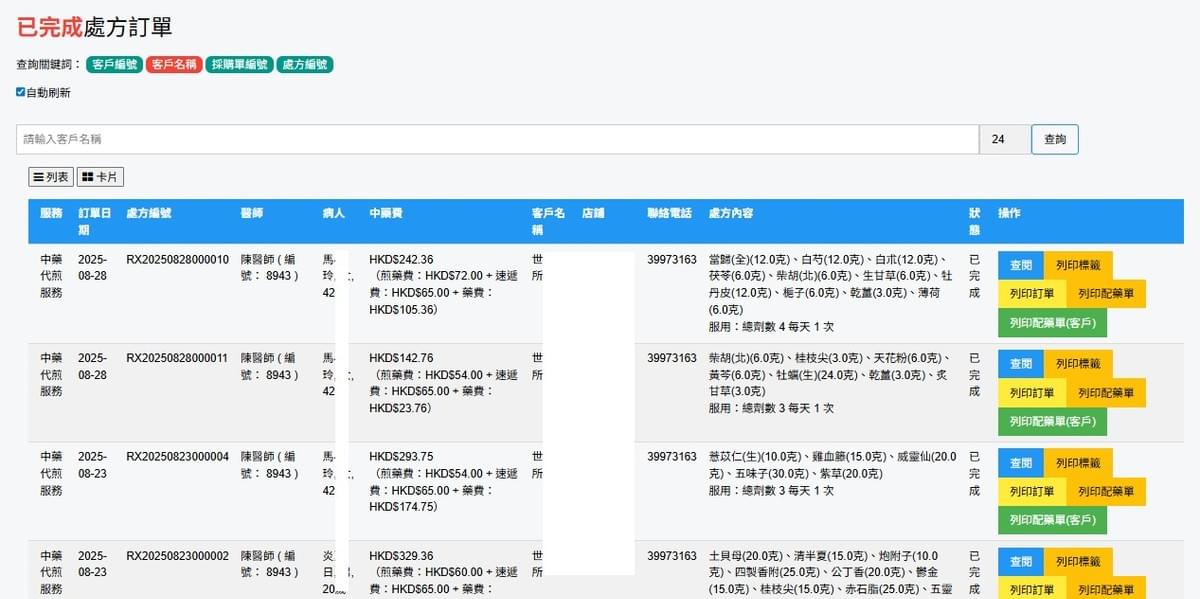The height and width of the screenshot is (599, 1200).
Task: Select the 處方編號 keyword tag
Action: 305,64
